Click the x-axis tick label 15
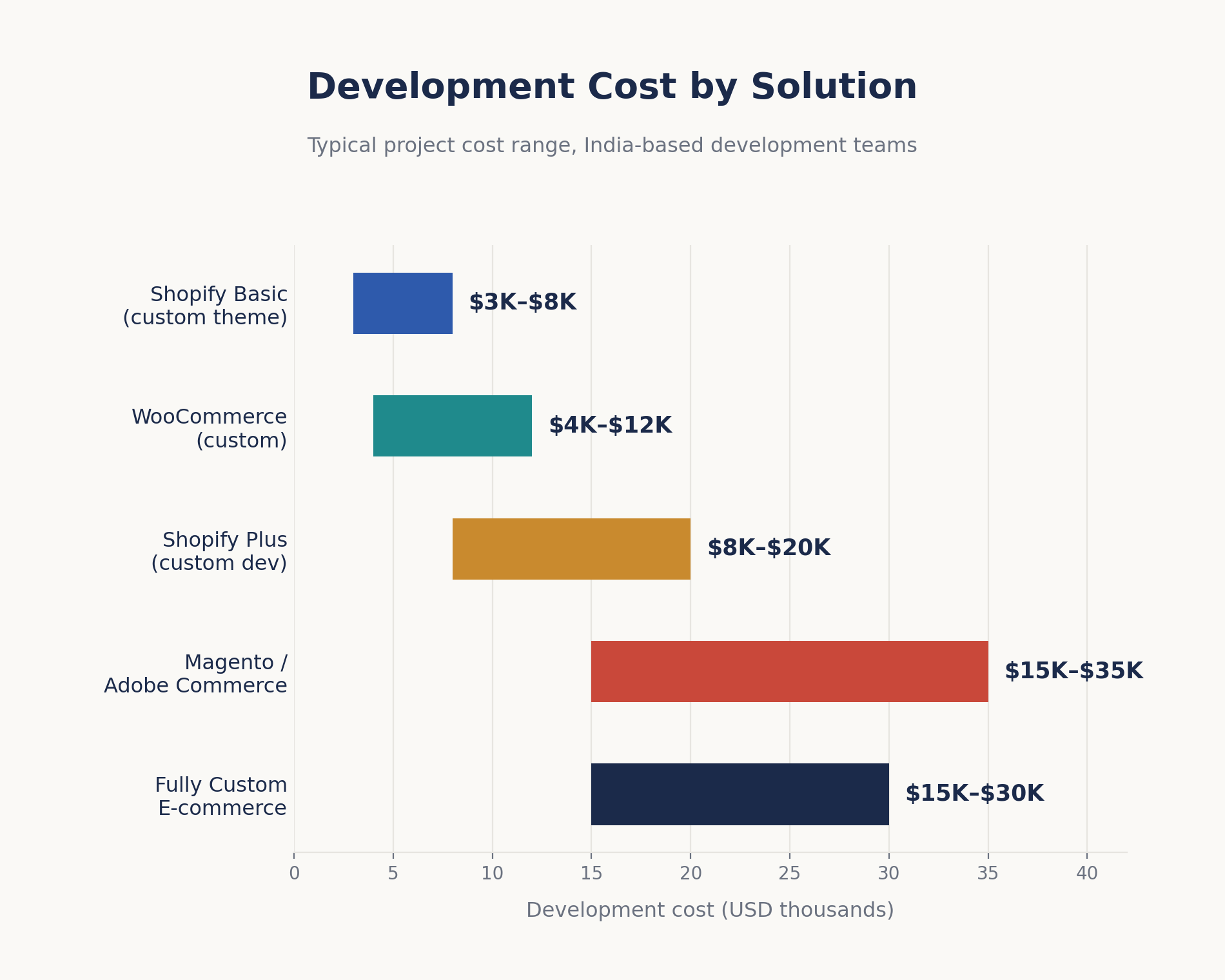Image resolution: width=1225 pixels, height=980 pixels. coord(591,874)
